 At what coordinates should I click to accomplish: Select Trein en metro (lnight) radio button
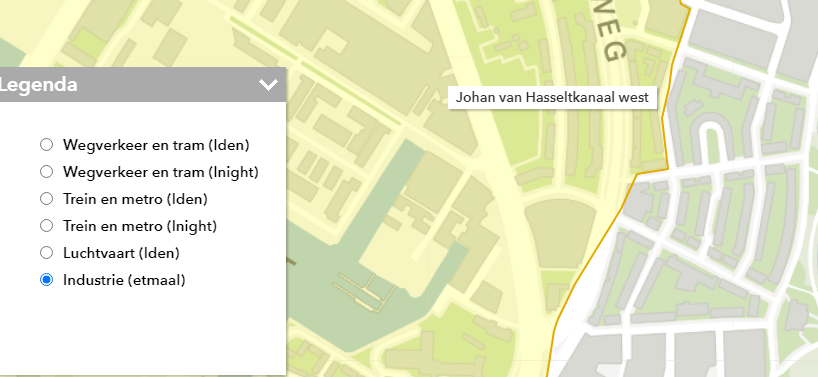[x=46, y=226]
